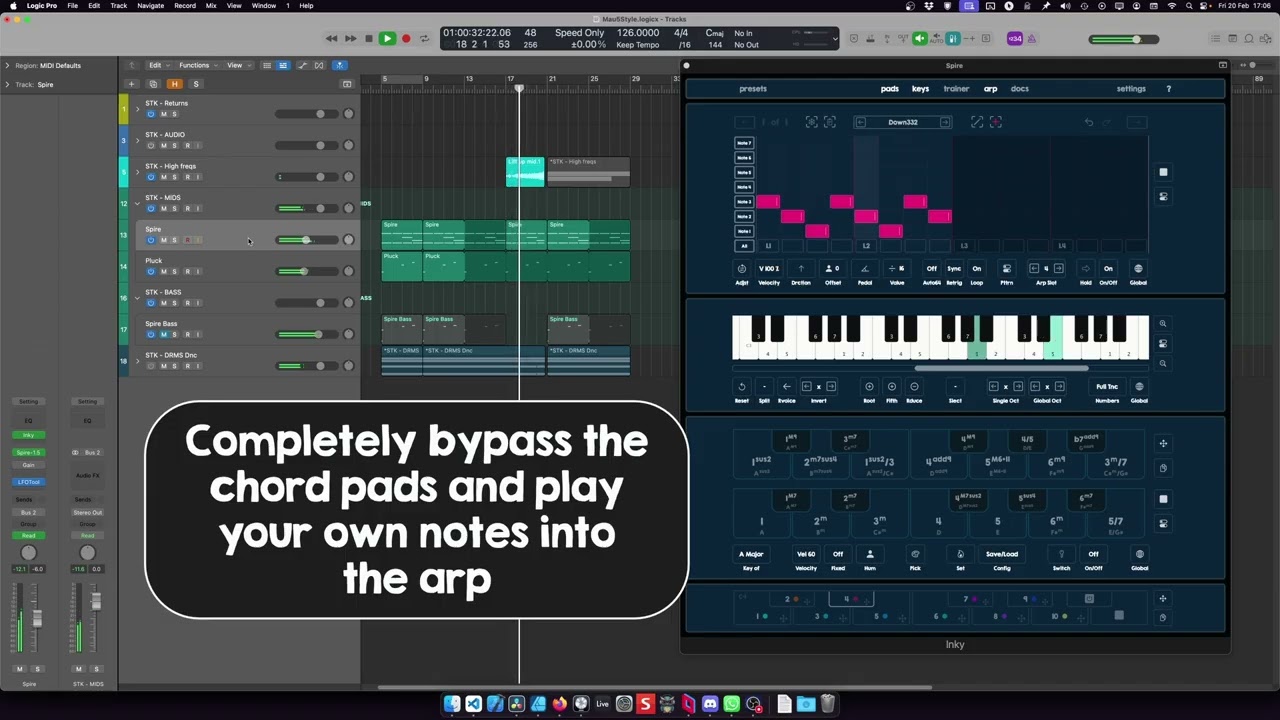Click the Save/Load Config button
This screenshot has width=1280, height=720.
[1002, 554]
